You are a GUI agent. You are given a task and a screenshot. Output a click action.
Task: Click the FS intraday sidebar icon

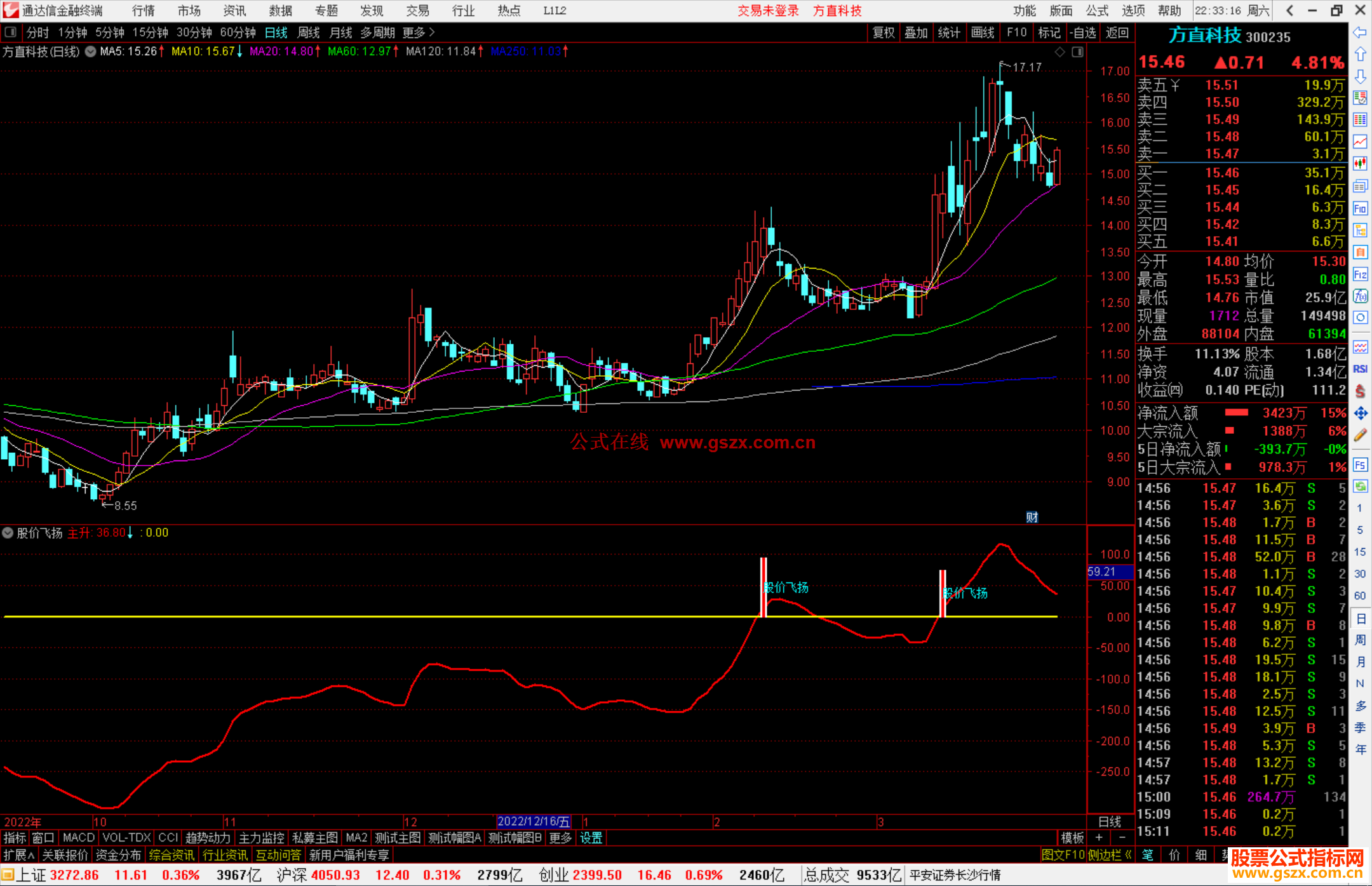(1360, 465)
